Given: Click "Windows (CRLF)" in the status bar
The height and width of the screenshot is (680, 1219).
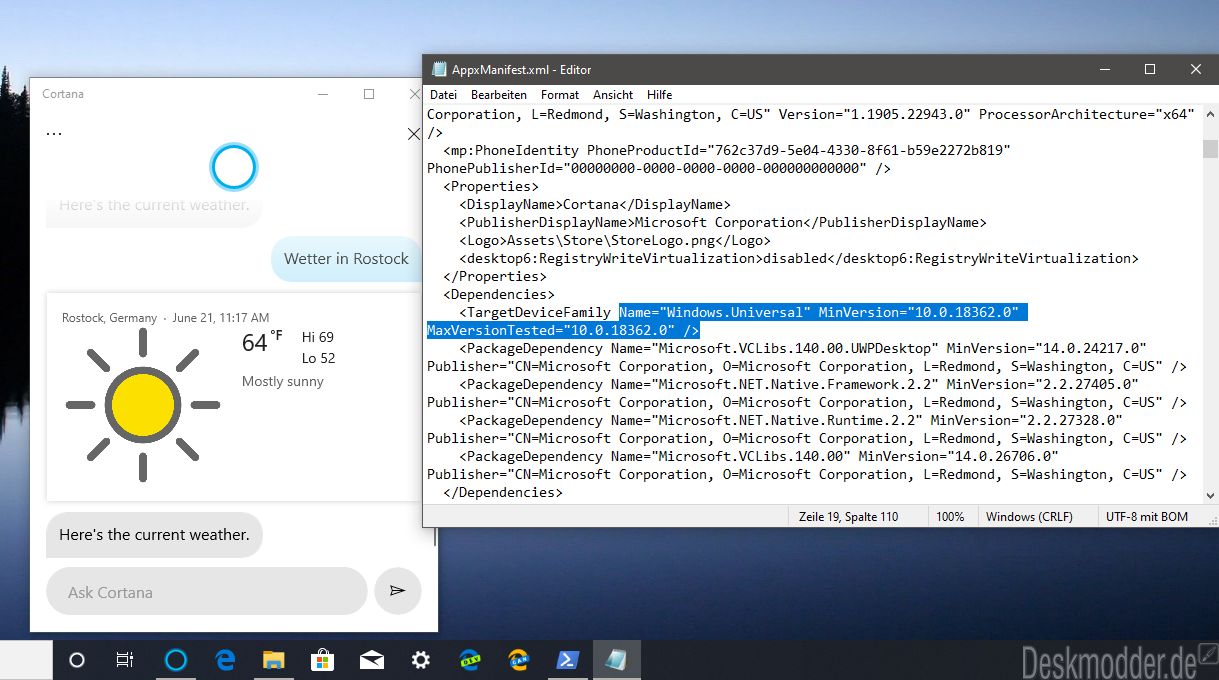Looking at the screenshot, I should click(x=1029, y=517).
